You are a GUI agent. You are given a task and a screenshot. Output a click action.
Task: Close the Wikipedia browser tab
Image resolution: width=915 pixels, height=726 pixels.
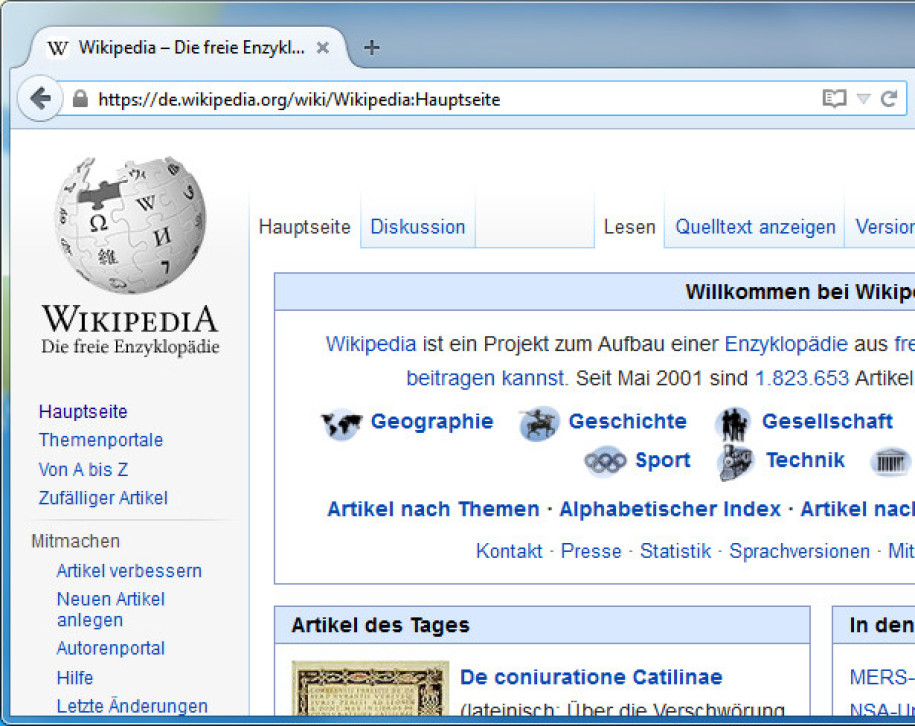pos(323,48)
